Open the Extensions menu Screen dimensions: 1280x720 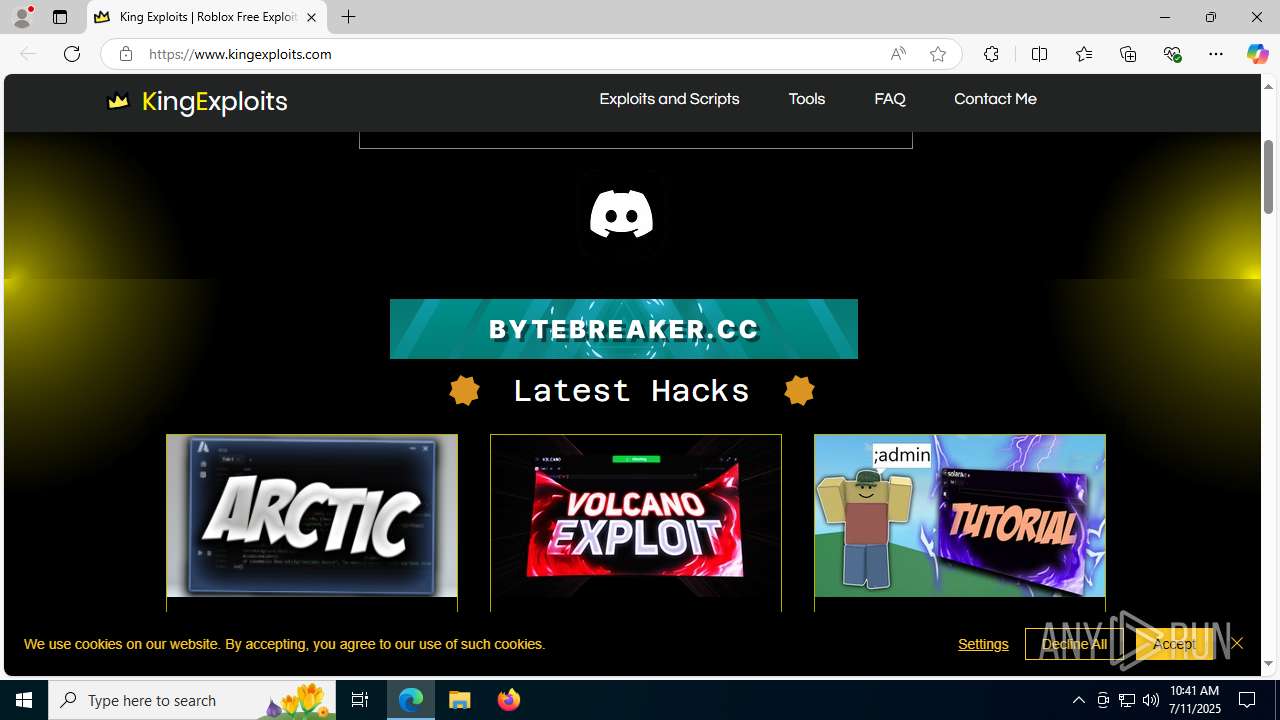(991, 54)
